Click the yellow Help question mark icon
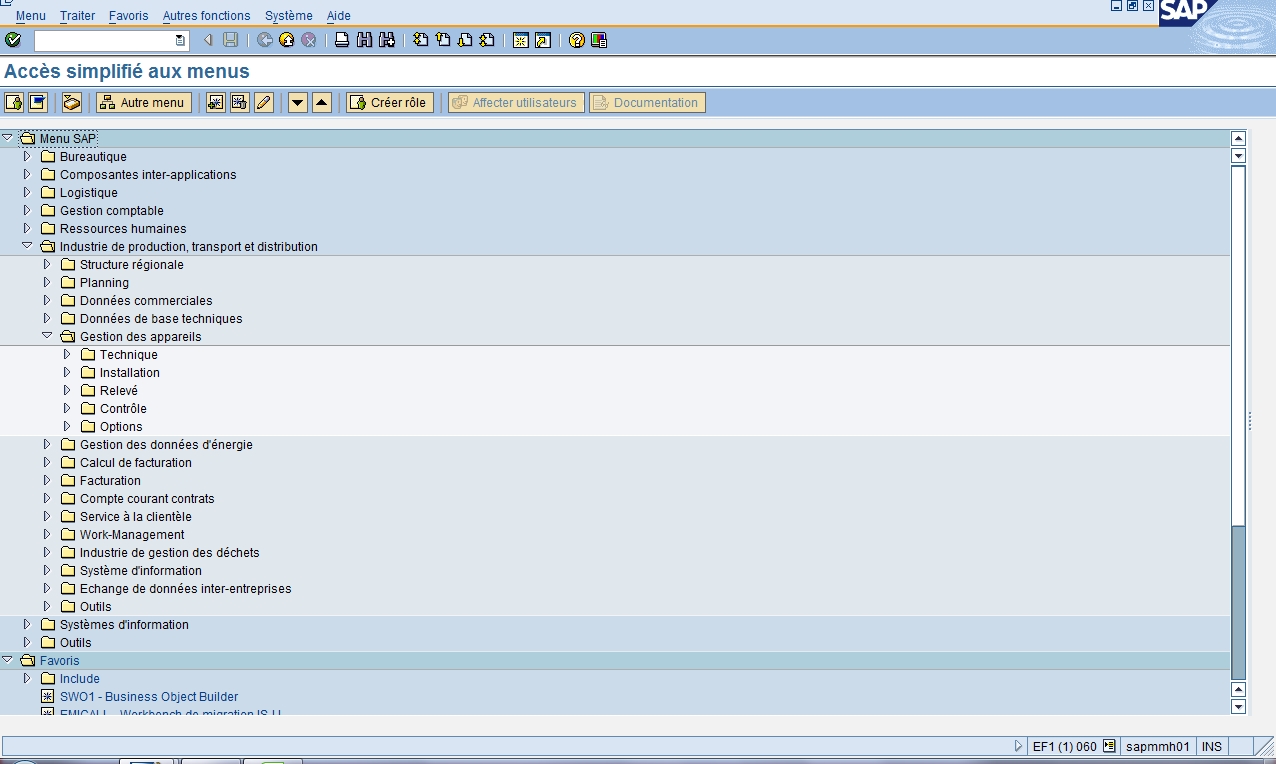Viewport: 1276px width, 764px height. click(x=577, y=40)
